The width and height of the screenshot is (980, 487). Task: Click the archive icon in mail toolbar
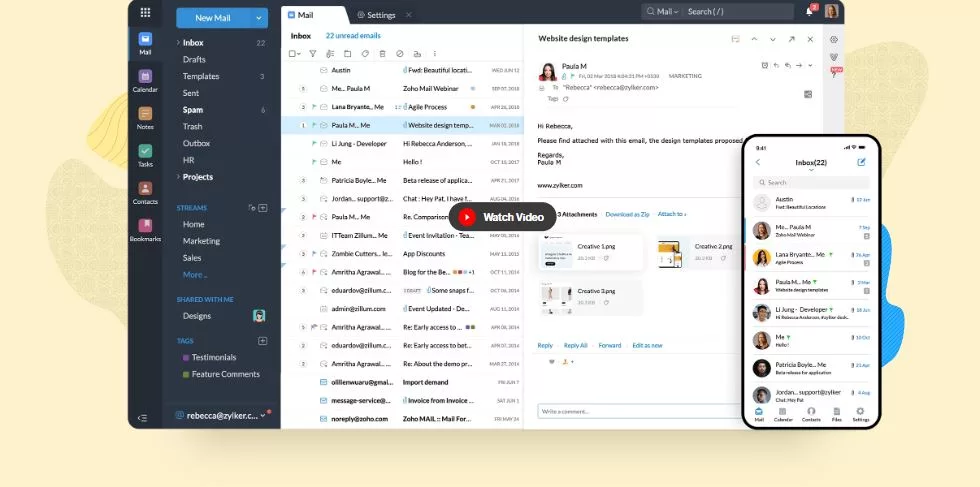(x=418, y=54)
